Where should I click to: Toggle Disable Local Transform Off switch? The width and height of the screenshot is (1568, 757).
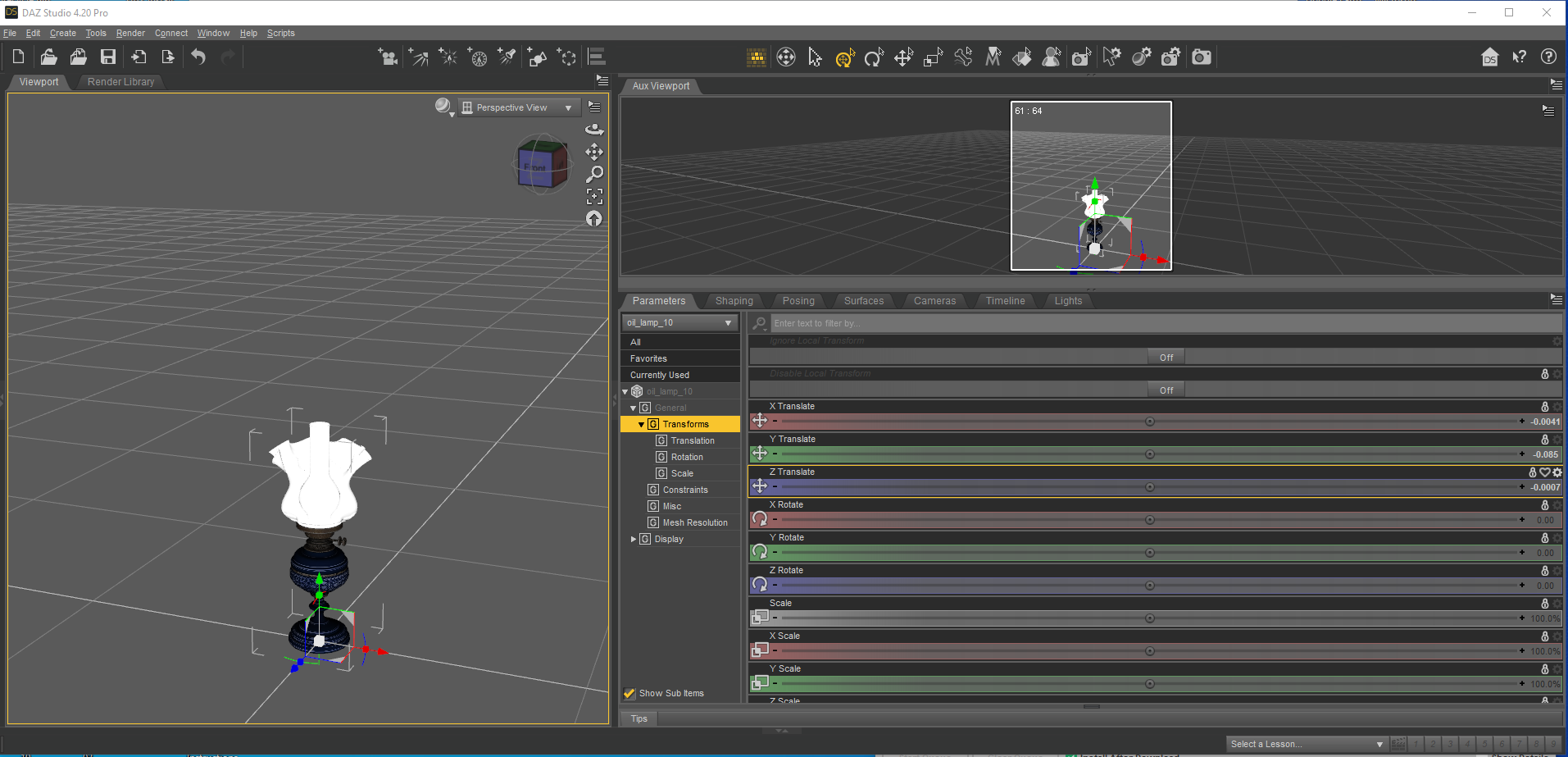(x=1166, y=390)
